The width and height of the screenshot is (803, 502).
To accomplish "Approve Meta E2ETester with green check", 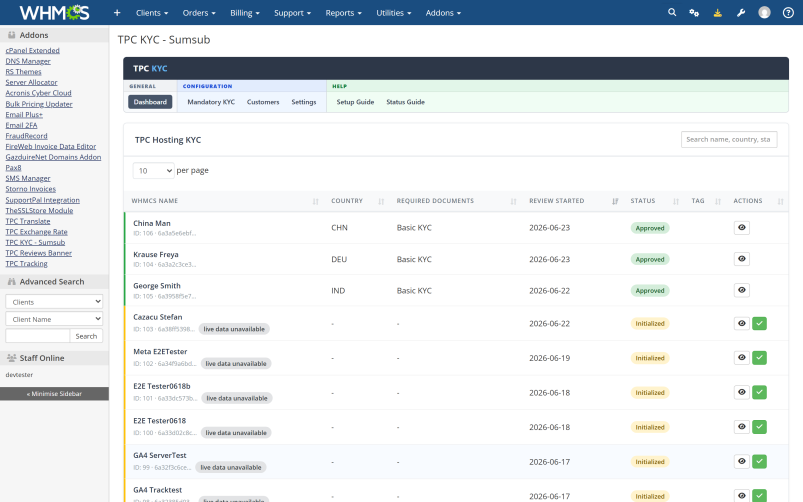I will pyautogui.click(x=759, y=358).
